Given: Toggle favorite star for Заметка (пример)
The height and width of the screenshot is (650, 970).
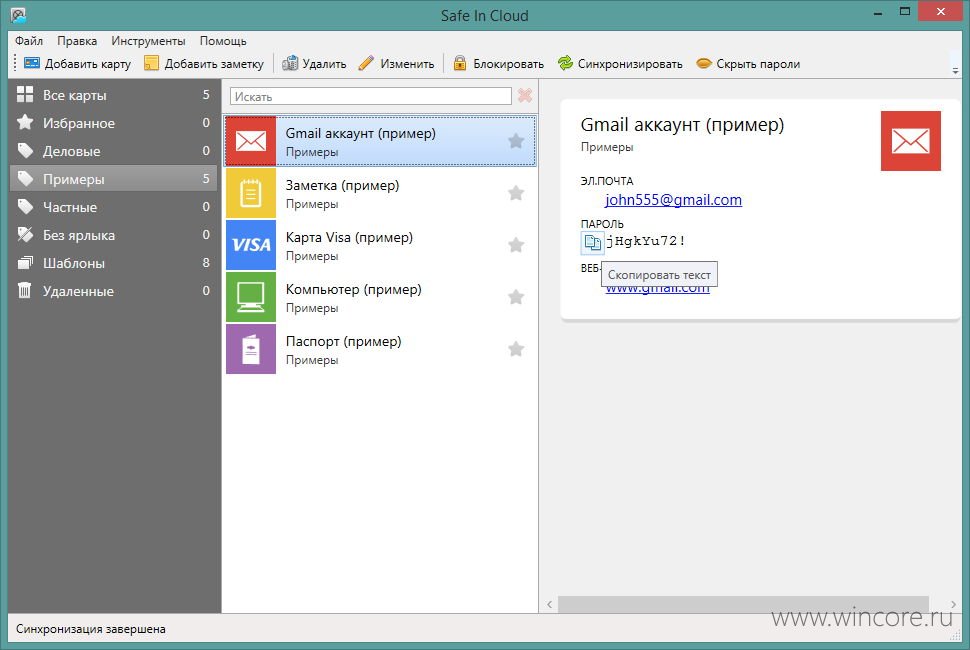Looking at the screenshot, I should click(x=516, y=193).
